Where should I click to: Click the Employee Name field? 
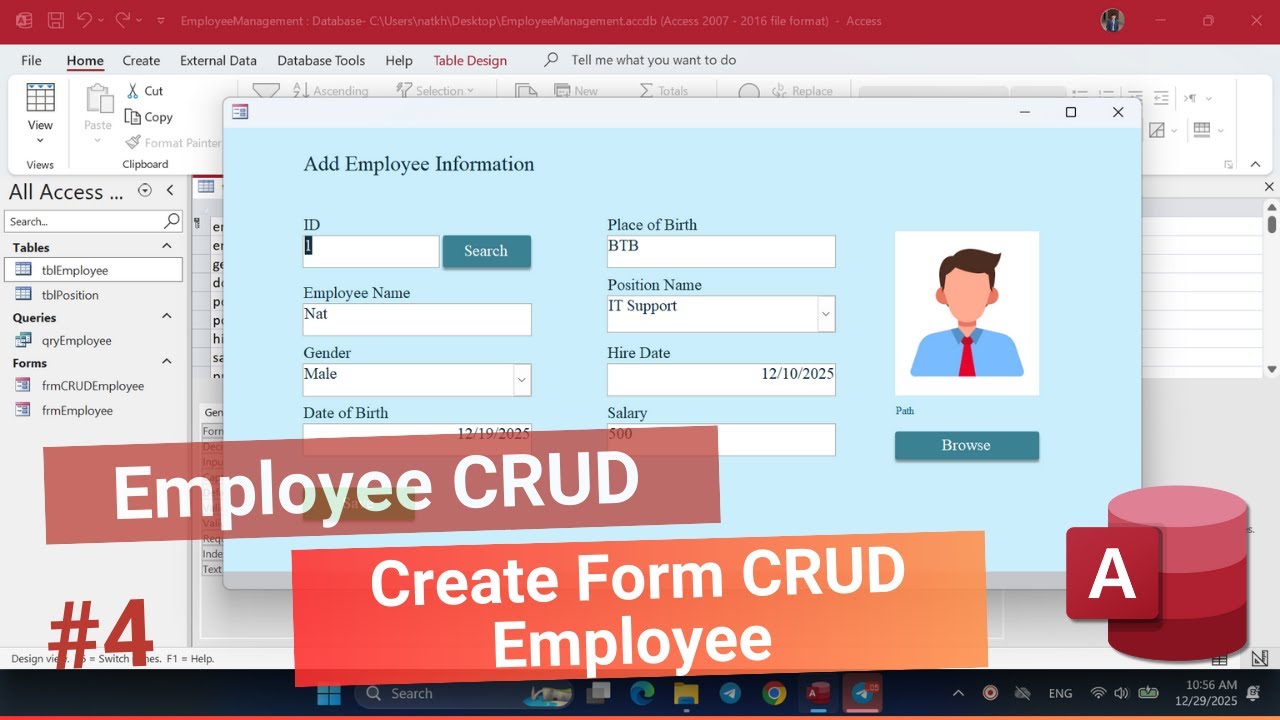[x=417, y=319]
